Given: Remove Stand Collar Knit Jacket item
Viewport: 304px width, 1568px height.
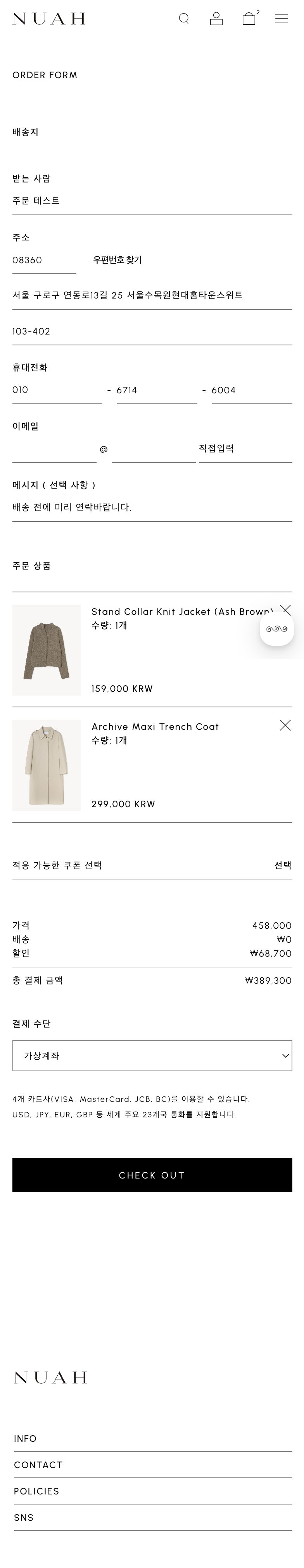Looking at the screenshot, I should (x=285, y=610).
